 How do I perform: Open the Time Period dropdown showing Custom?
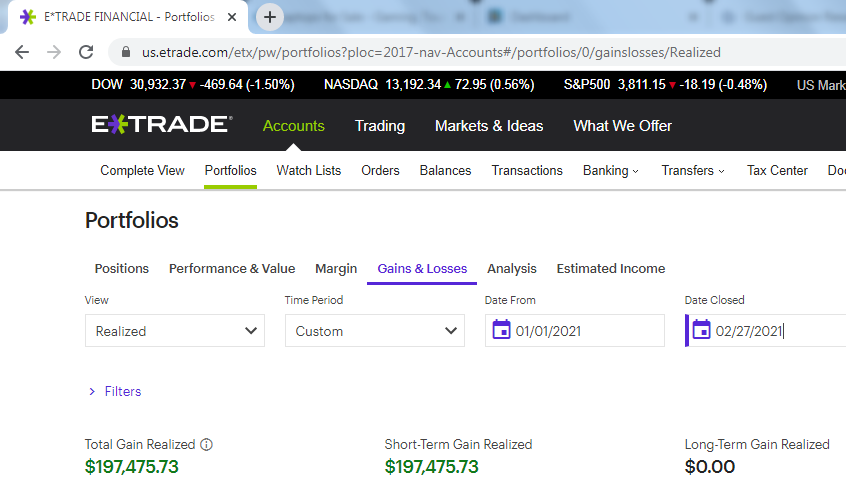coord(375,331)
